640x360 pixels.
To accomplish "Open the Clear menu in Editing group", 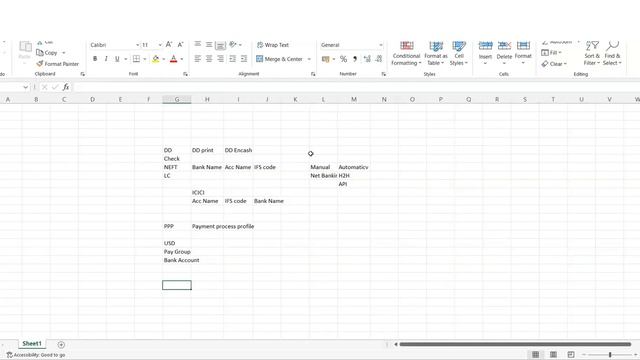I will click(x=554, y=64).
